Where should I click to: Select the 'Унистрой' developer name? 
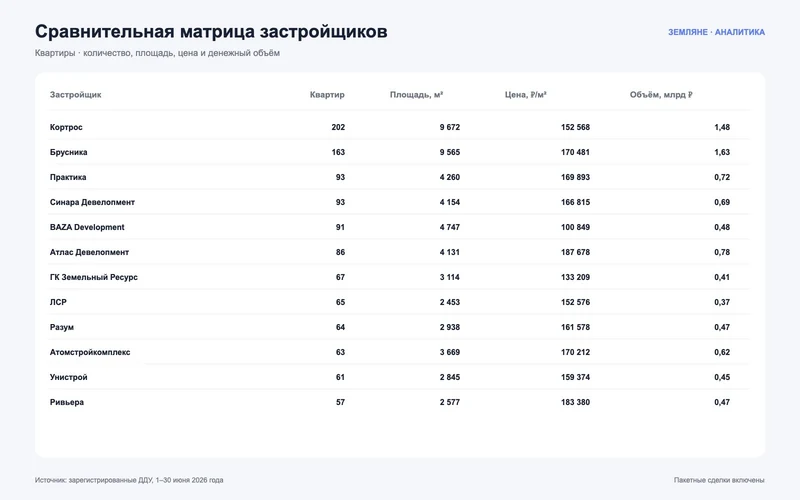[68, 377]
